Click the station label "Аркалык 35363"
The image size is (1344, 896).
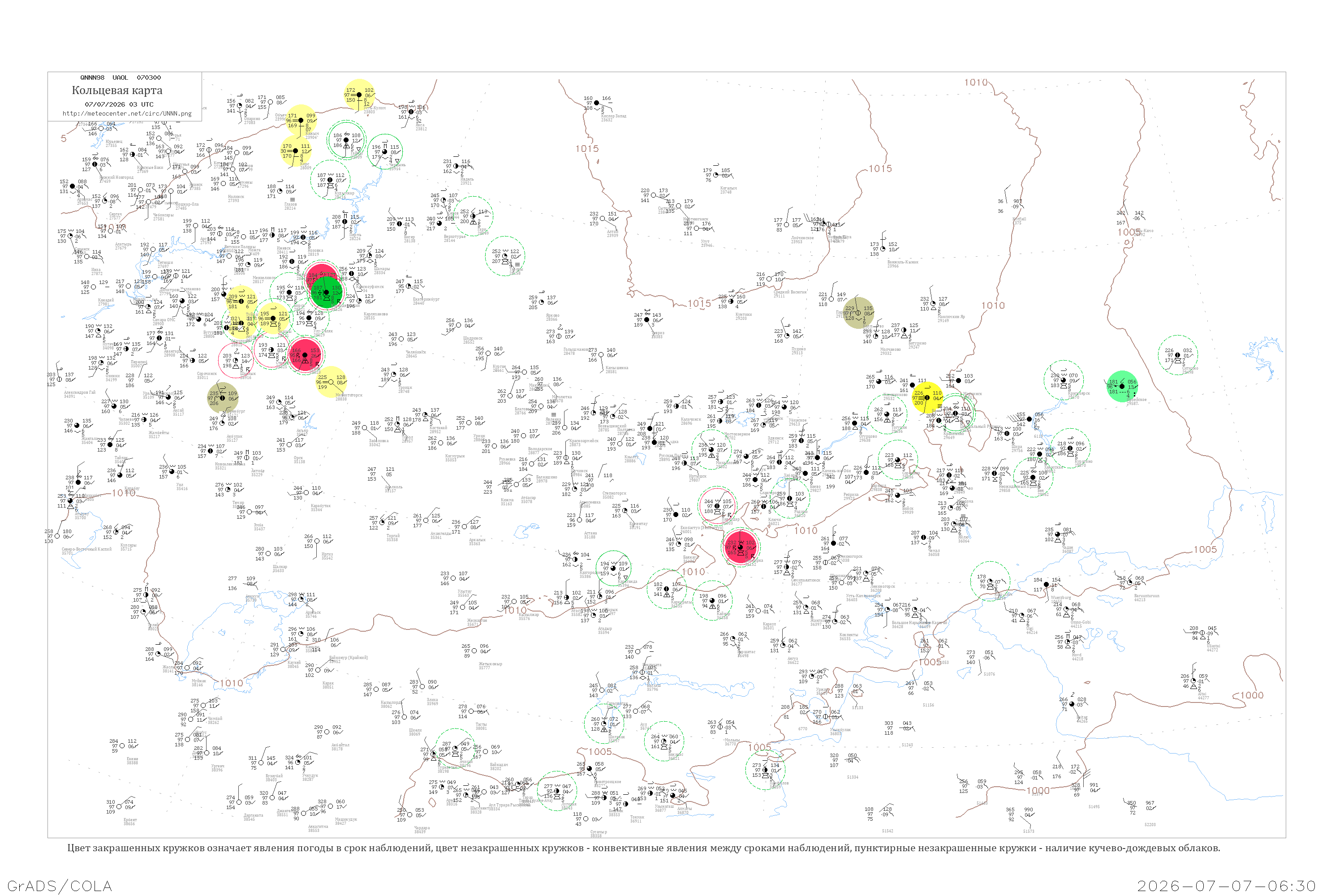point(477,542)
